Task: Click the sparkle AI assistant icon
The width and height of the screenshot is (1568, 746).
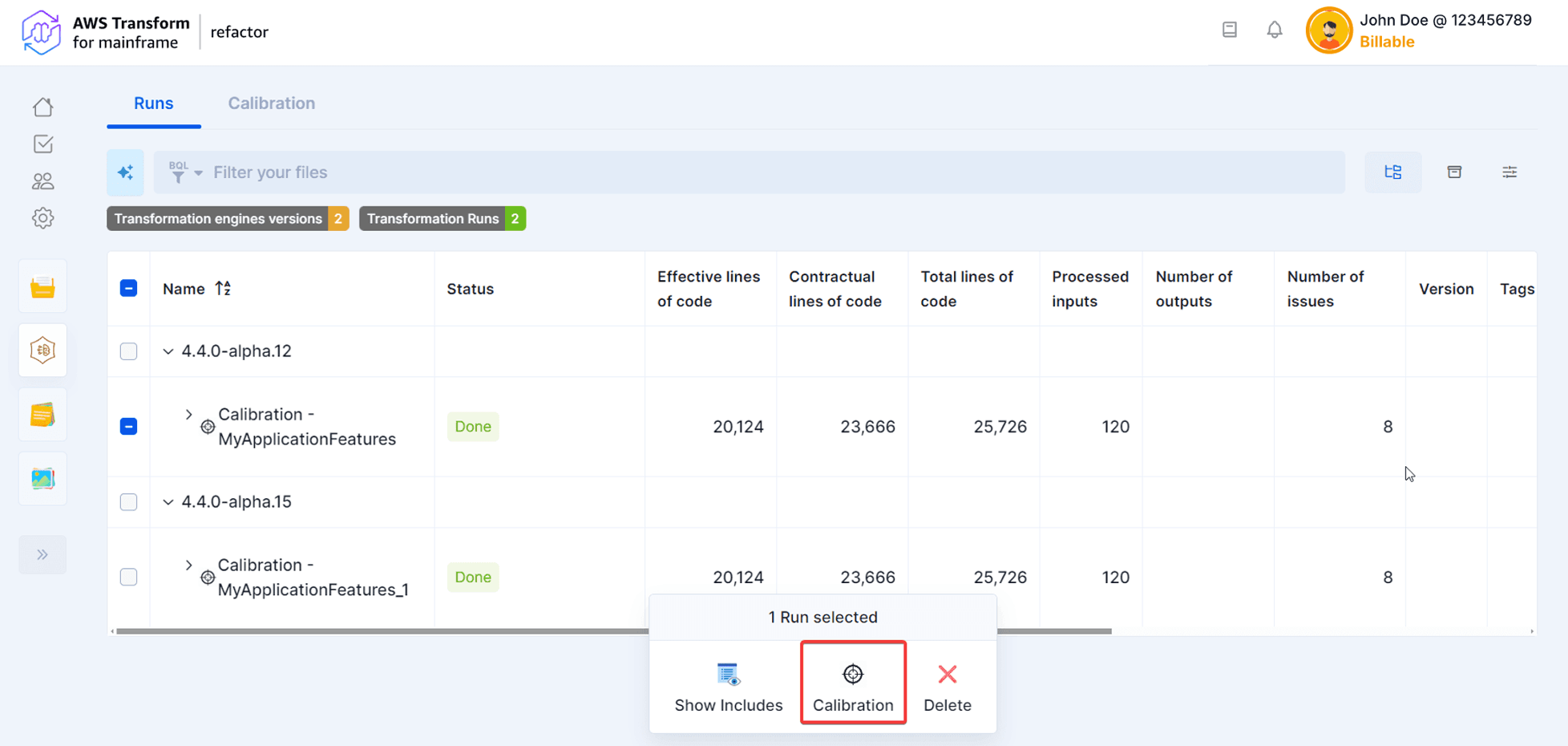Action: [126, 172]
